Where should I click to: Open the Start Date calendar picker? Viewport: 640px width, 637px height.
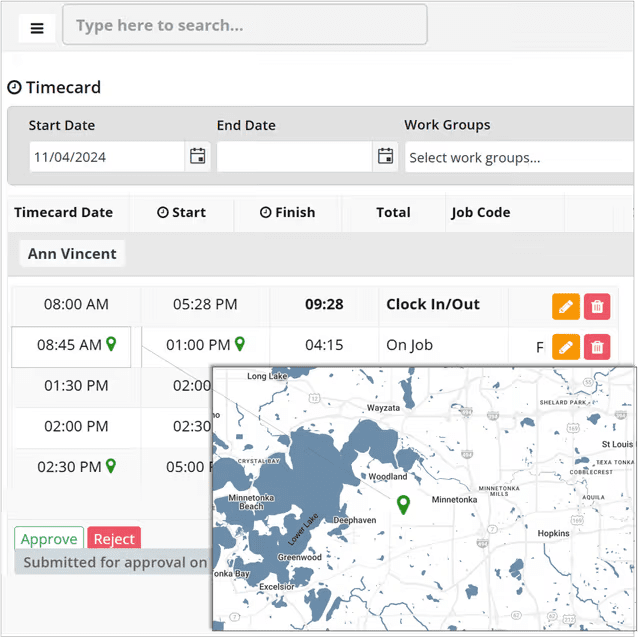point(198,156)
